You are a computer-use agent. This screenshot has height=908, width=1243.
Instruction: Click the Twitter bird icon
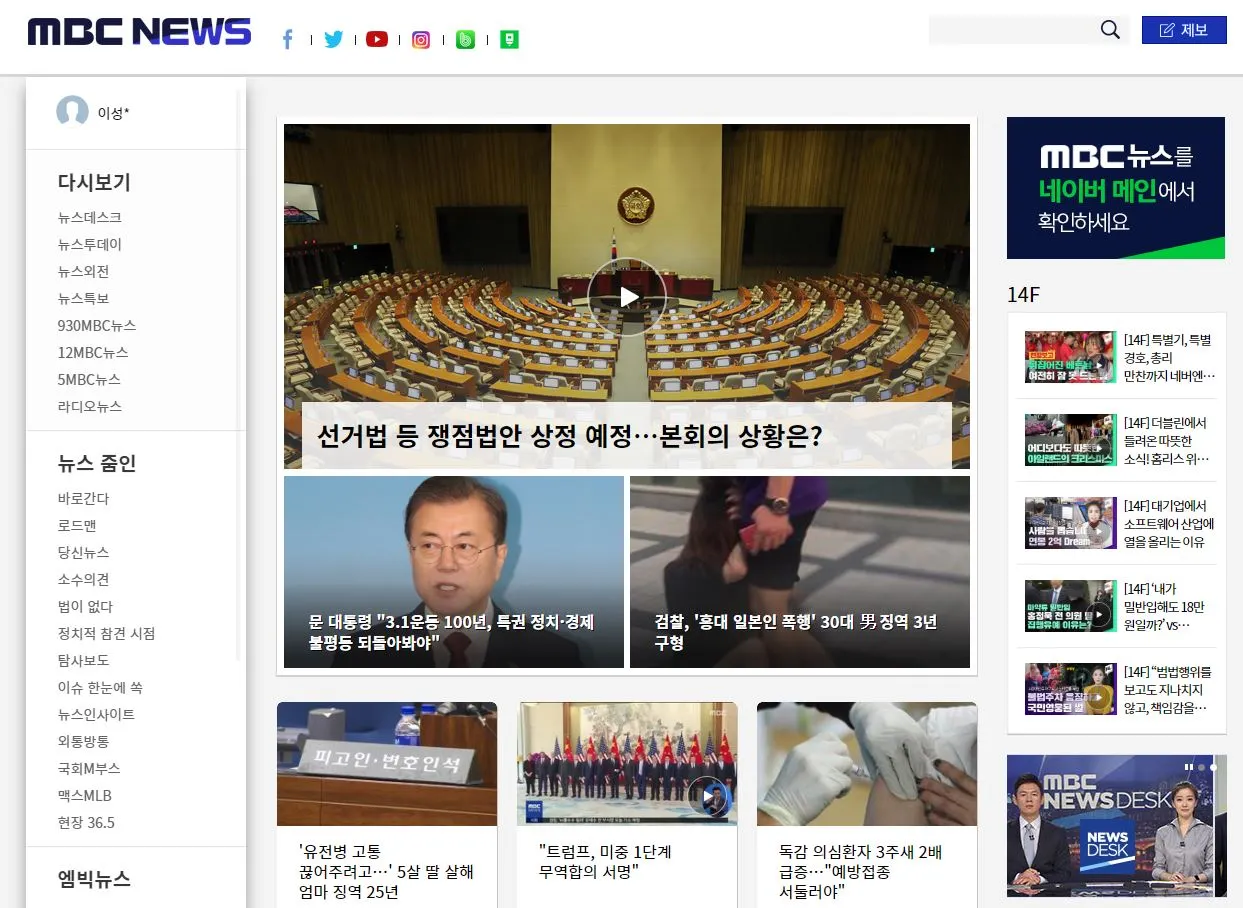pos(333,39)
